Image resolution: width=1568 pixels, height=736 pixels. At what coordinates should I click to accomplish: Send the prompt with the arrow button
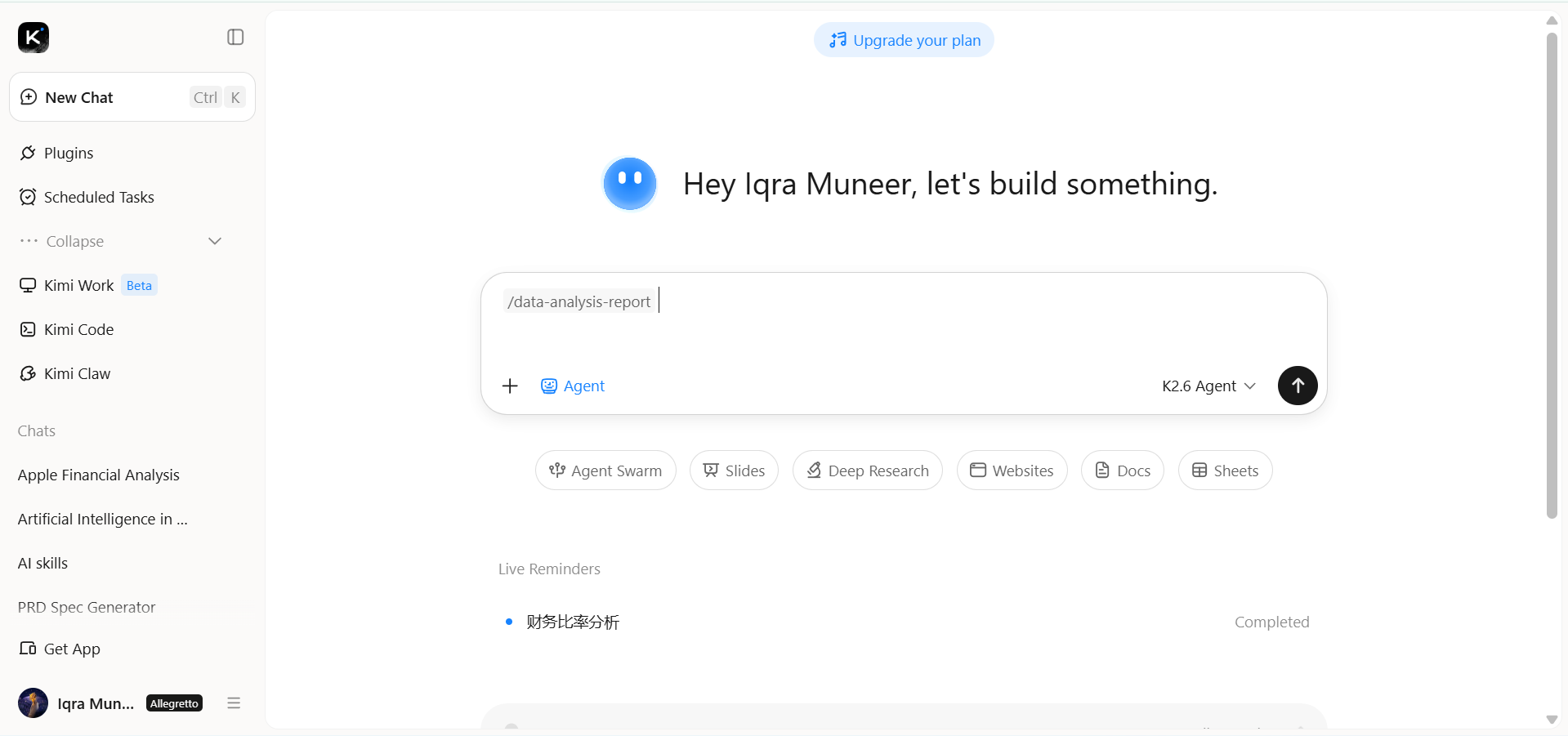pyautogui.click(x=1298, y=386)
